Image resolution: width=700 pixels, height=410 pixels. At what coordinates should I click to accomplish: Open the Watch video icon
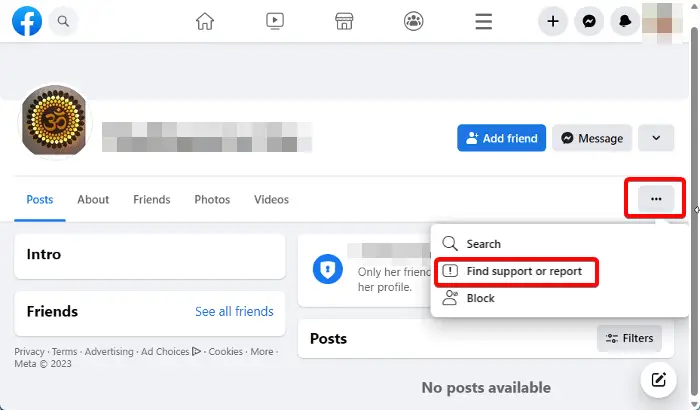pyautogui.click(x=275, y=21)
